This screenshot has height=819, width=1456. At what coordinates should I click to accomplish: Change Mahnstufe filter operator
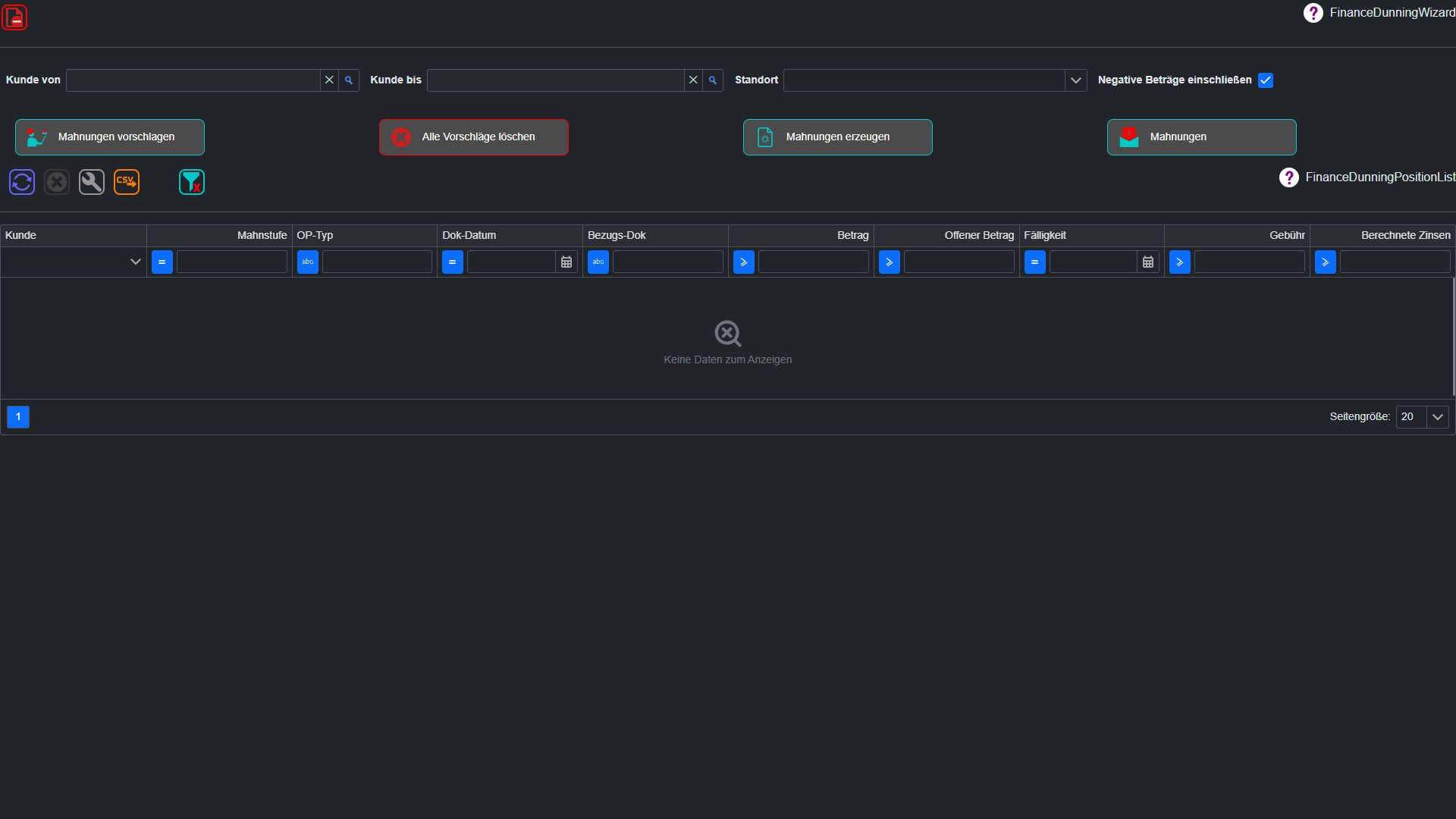(162, 262)
